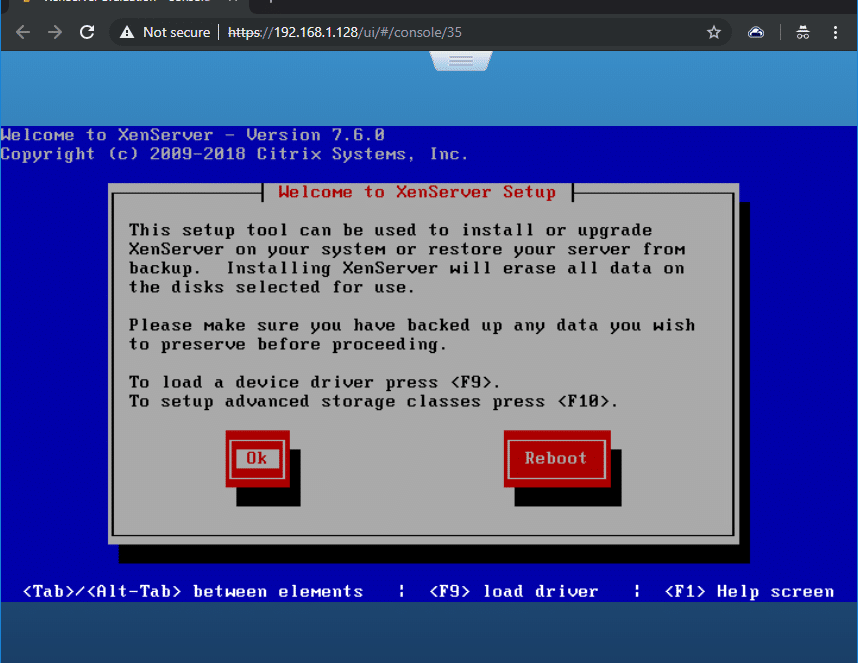The height and width of the screenshot is (663, 858).
Task: Open the incognito profile icon
Action: click(x=802, y=32)
